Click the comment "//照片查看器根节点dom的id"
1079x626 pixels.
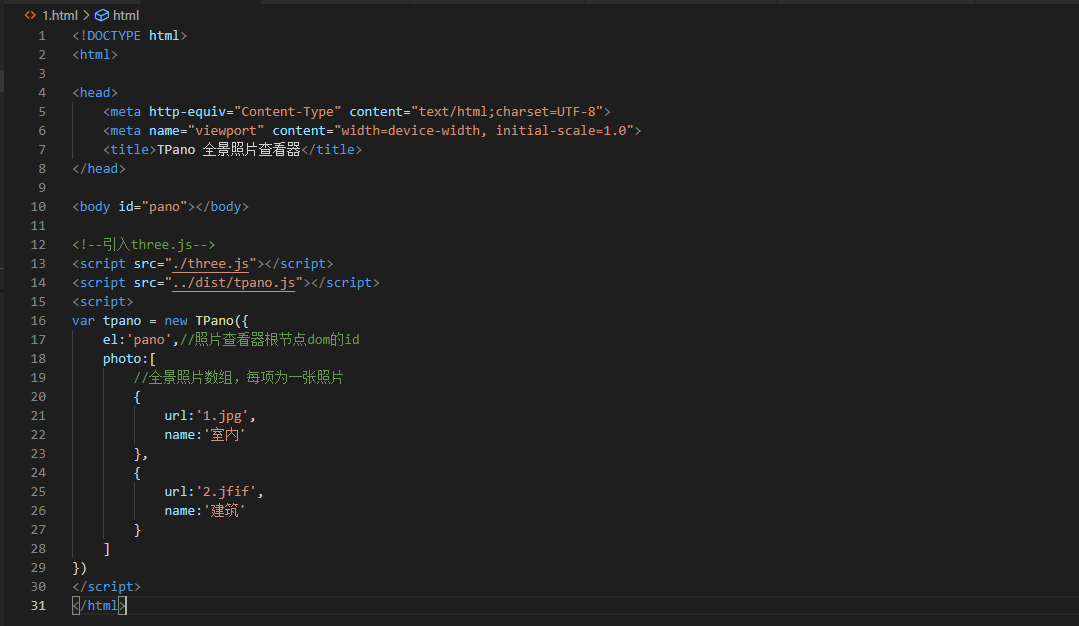pos(270,340)
